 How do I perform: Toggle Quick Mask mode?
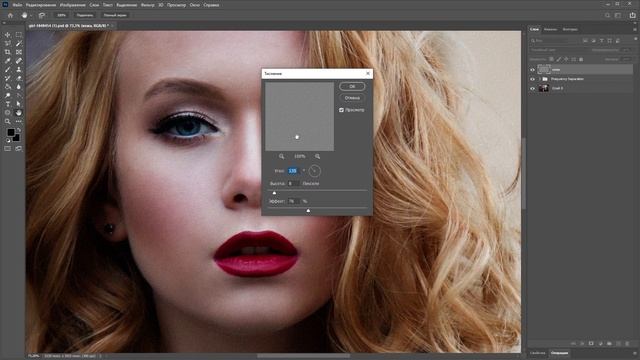tap(8, 149)
